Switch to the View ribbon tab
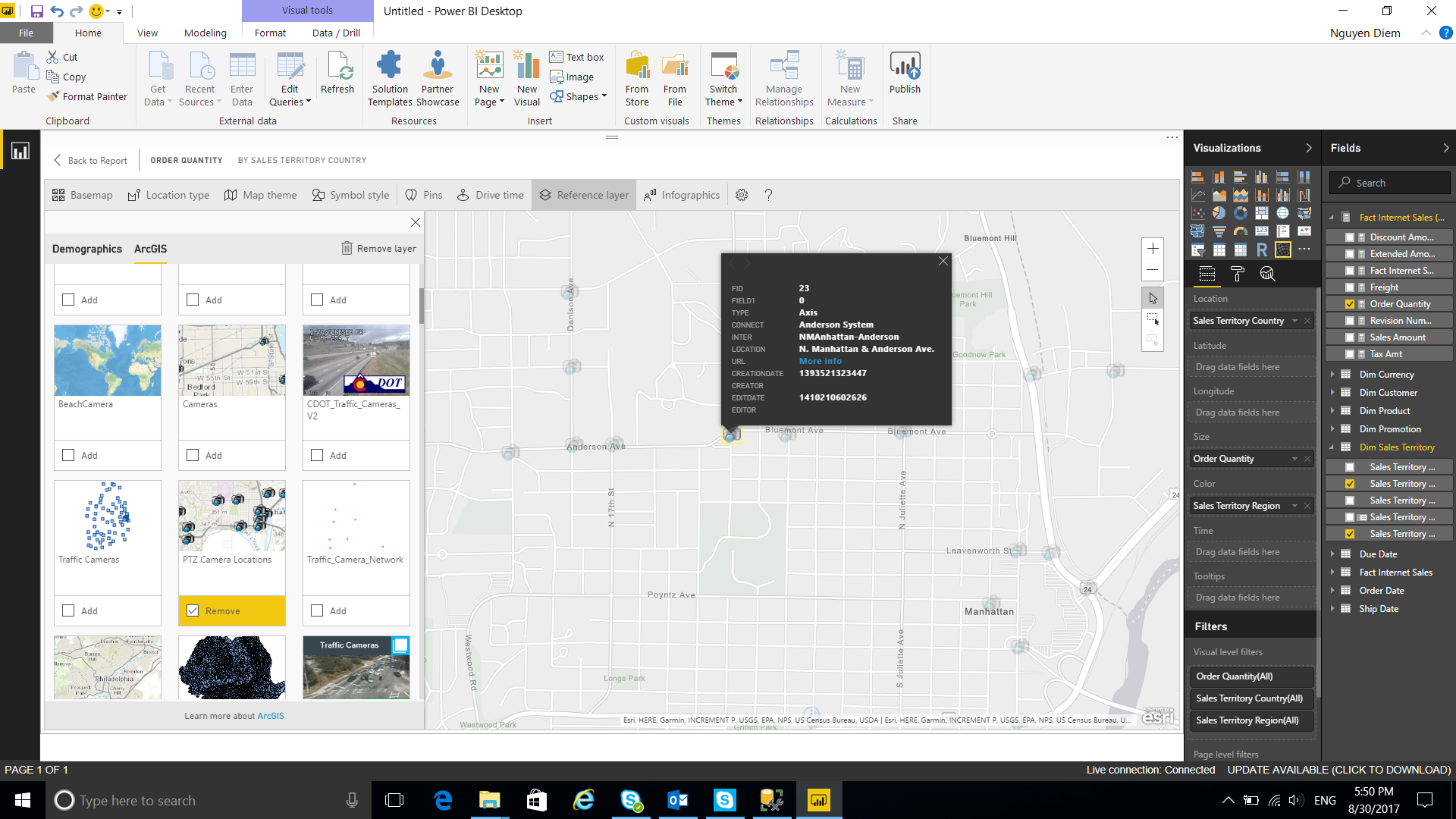 [147, 33]
